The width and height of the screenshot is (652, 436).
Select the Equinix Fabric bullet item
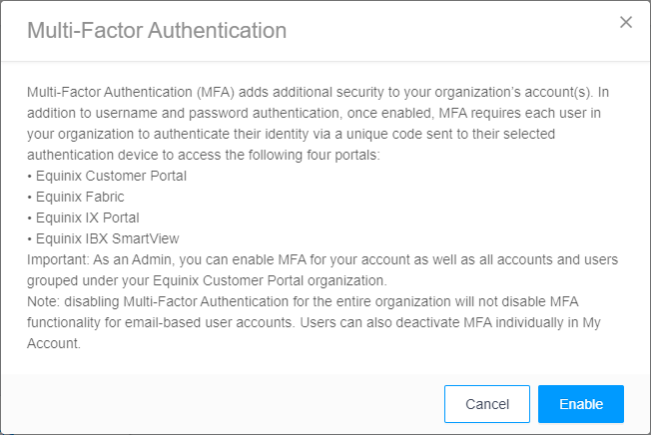tap(79, 197)
